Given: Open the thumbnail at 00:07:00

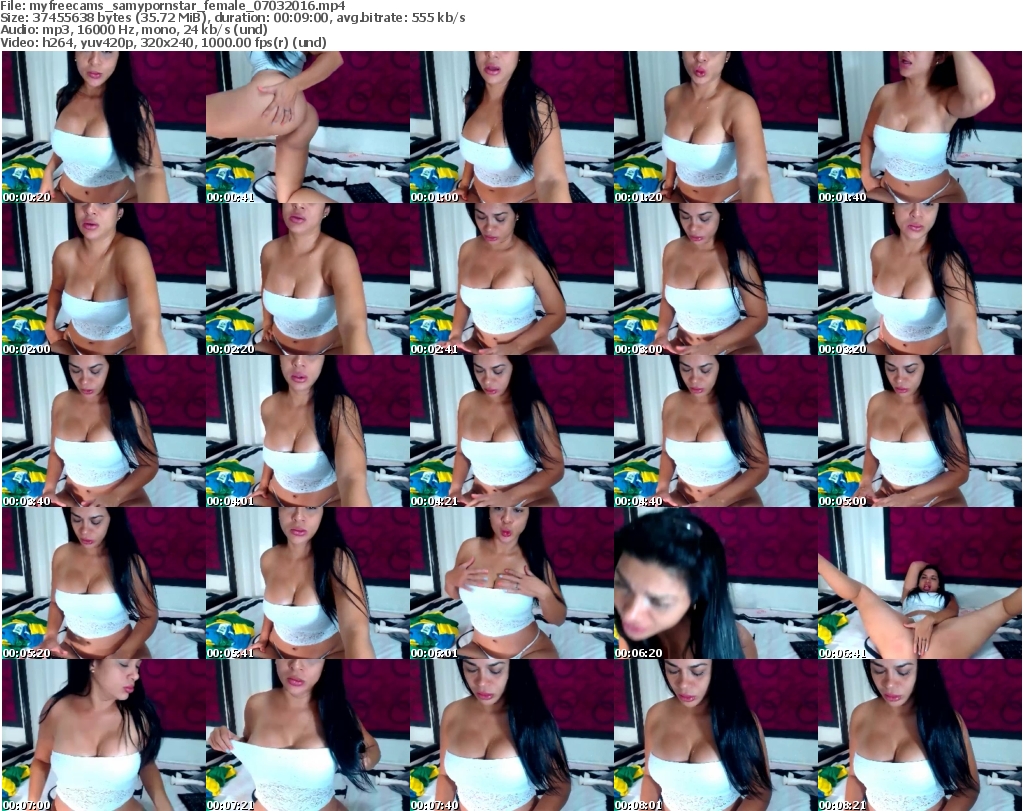Looking at the screenshot, I should (103, 735).
